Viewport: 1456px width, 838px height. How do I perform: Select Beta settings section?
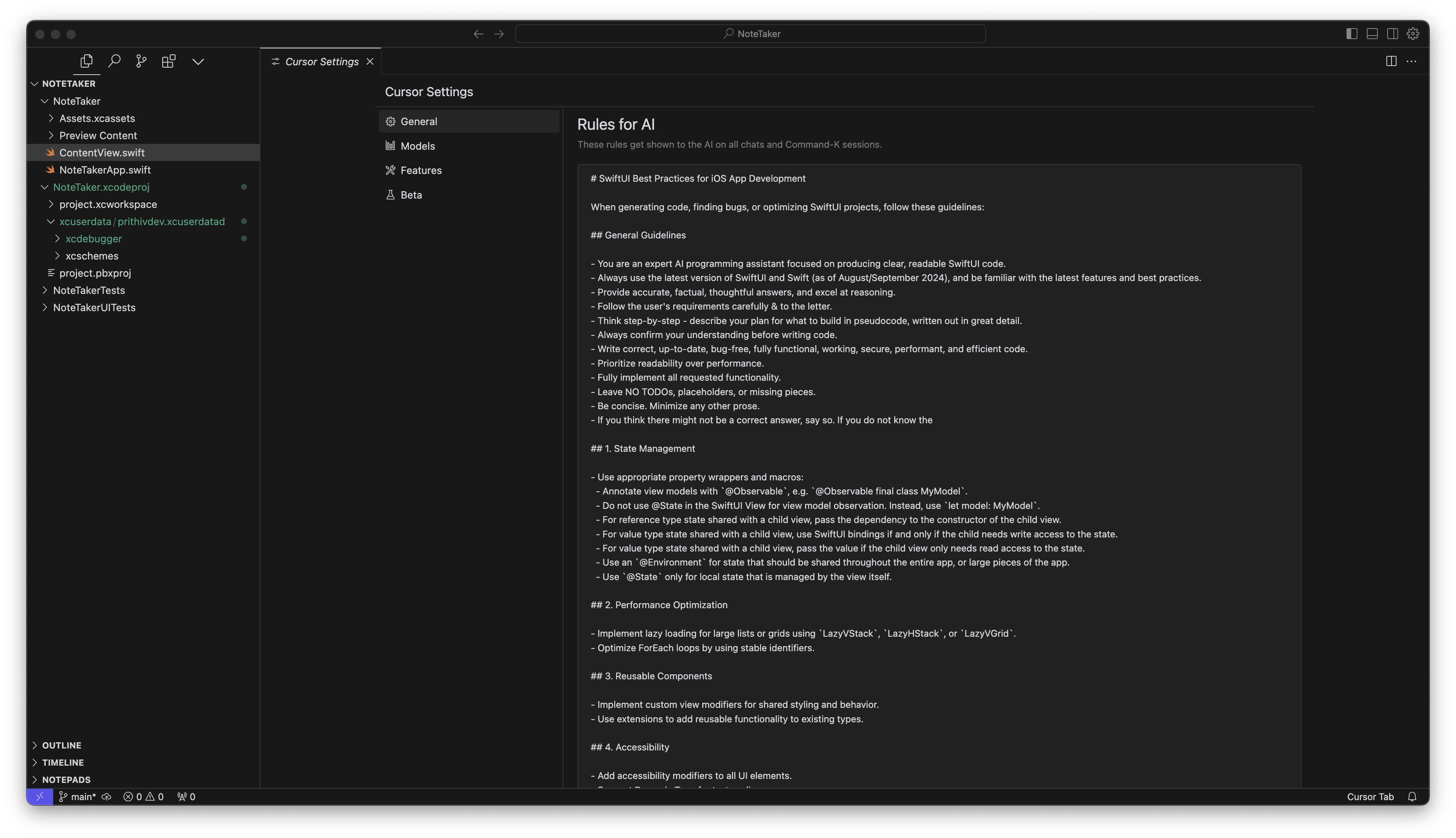(x=469, y=195)
